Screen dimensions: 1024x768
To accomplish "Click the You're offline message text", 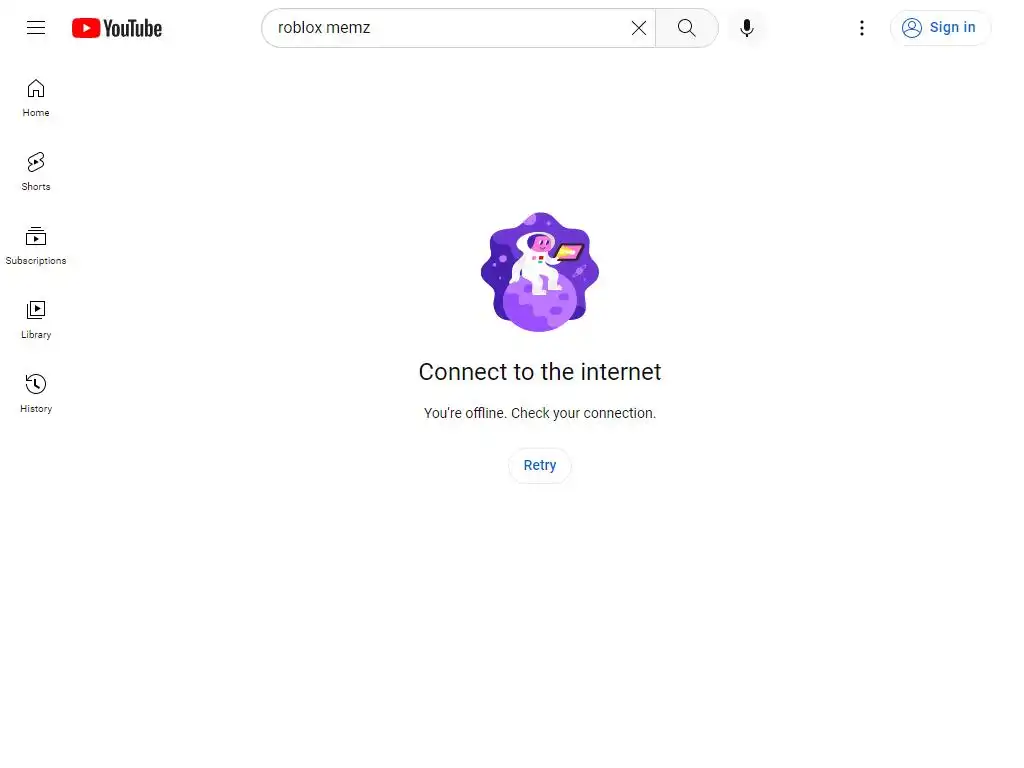I will (539, 413).
